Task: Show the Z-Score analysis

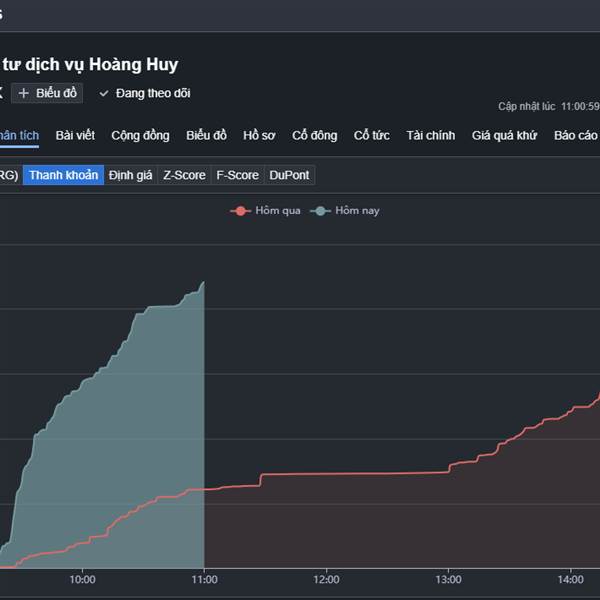Action: tap(184, 175)
